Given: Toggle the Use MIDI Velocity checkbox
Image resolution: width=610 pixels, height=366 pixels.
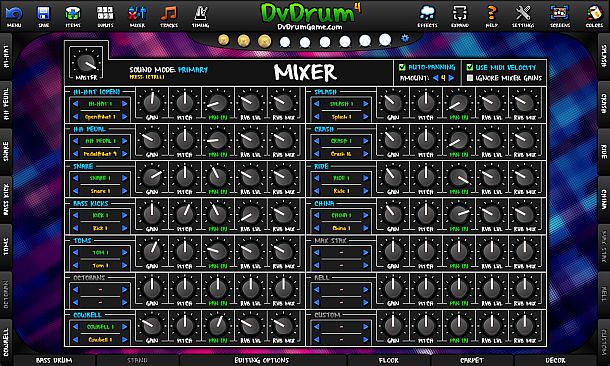Looking at the screenshot, I should pyautogui.click(x=470, y=67).
